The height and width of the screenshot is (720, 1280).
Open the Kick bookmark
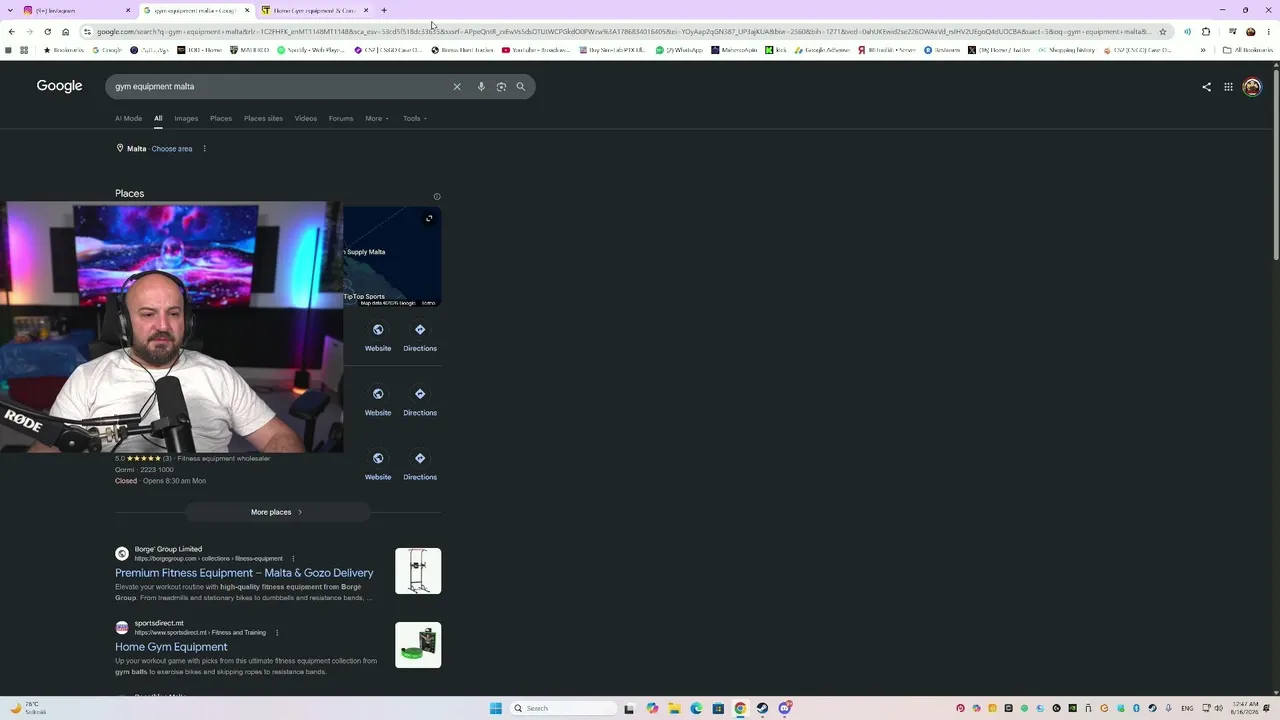point(776,50)
